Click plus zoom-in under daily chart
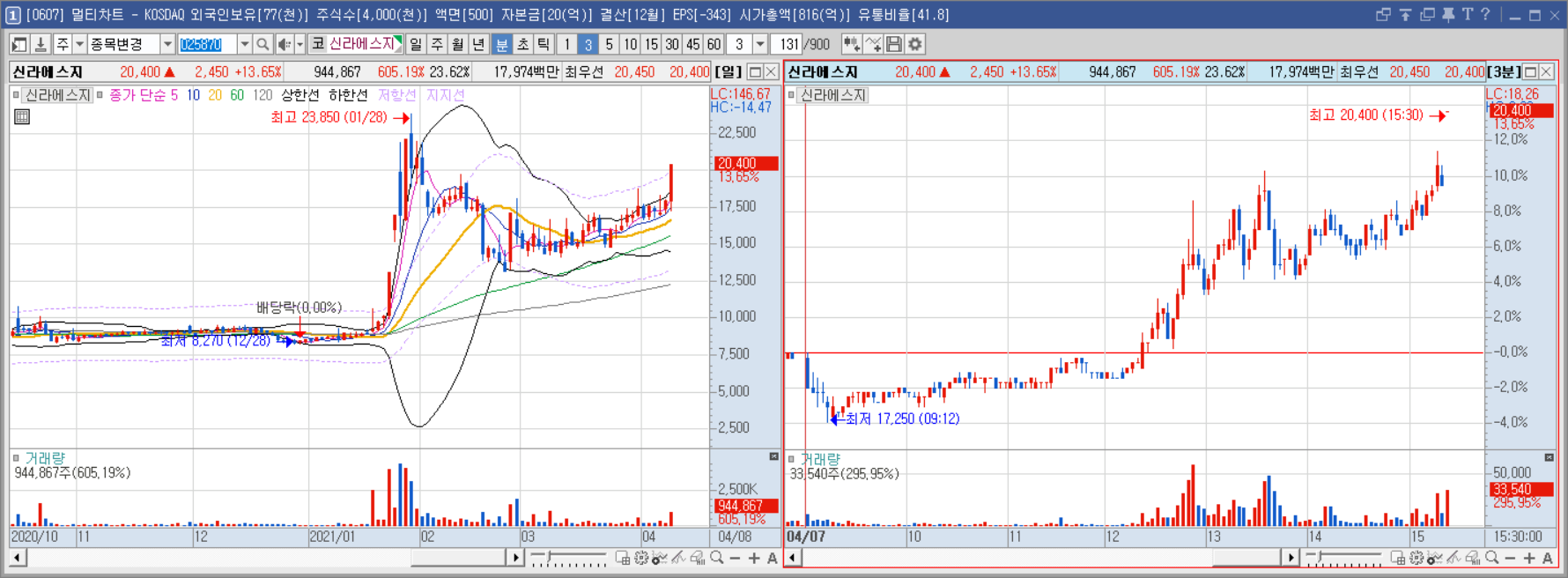 point(754,558)
